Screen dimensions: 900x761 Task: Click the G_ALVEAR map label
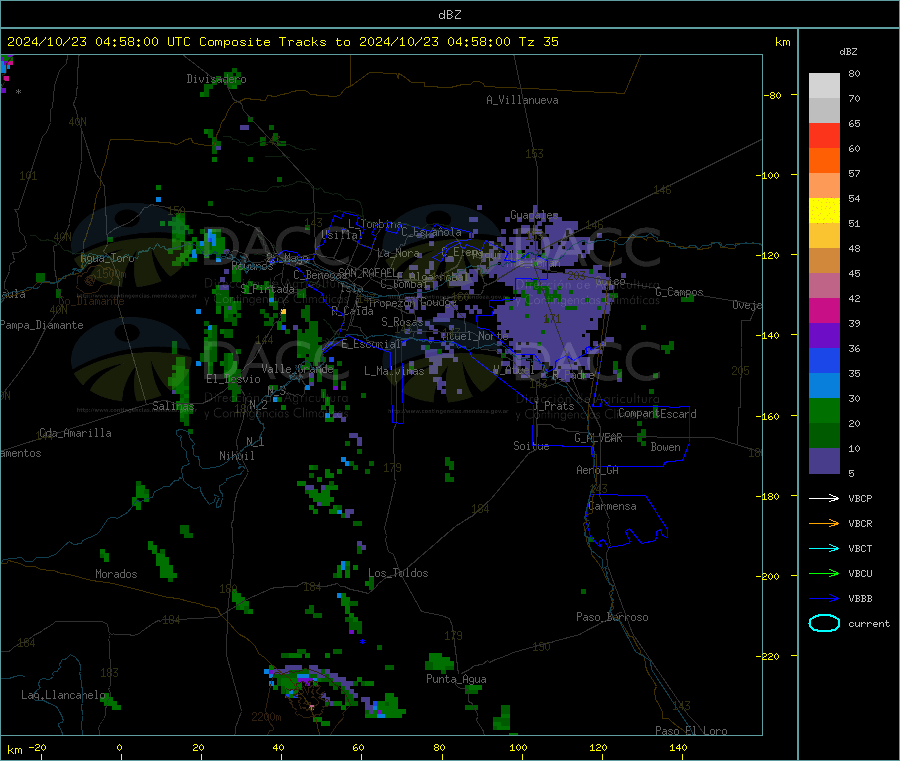pos(598,438)
